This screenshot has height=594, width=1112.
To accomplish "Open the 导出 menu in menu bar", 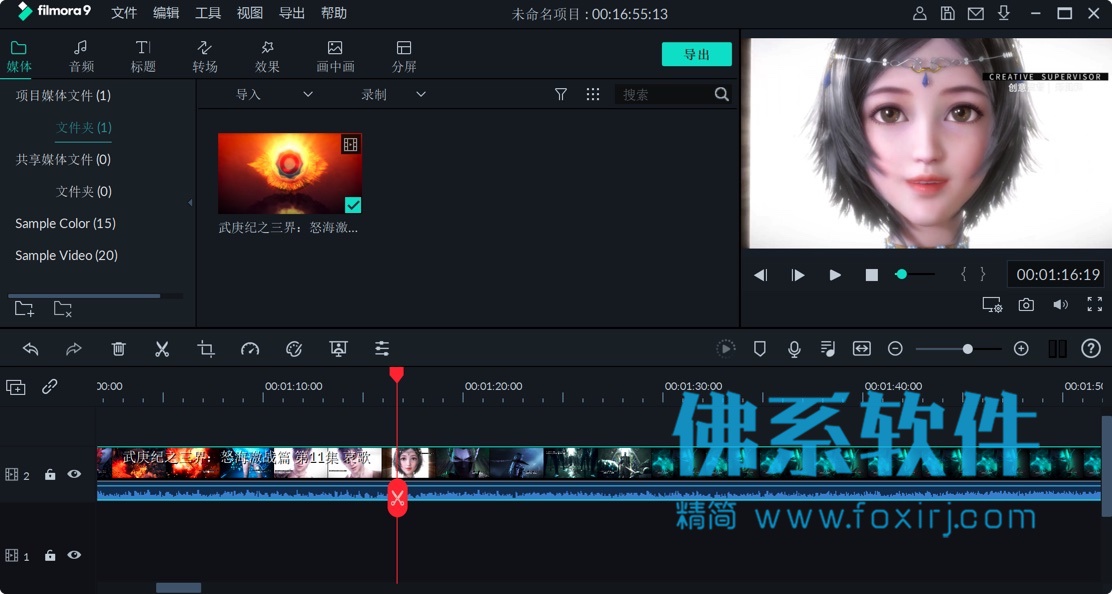I will click(x=291, y=13).
